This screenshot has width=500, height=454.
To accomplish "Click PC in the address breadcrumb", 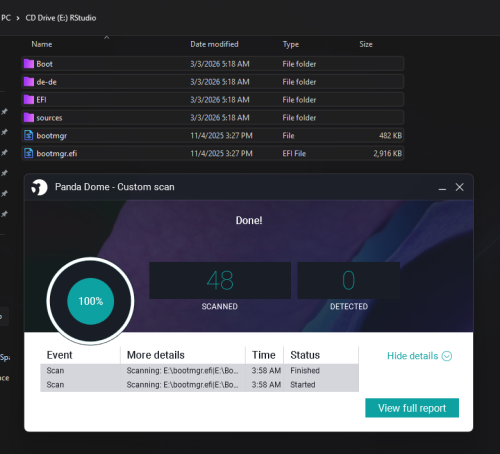I will [6, 18].
